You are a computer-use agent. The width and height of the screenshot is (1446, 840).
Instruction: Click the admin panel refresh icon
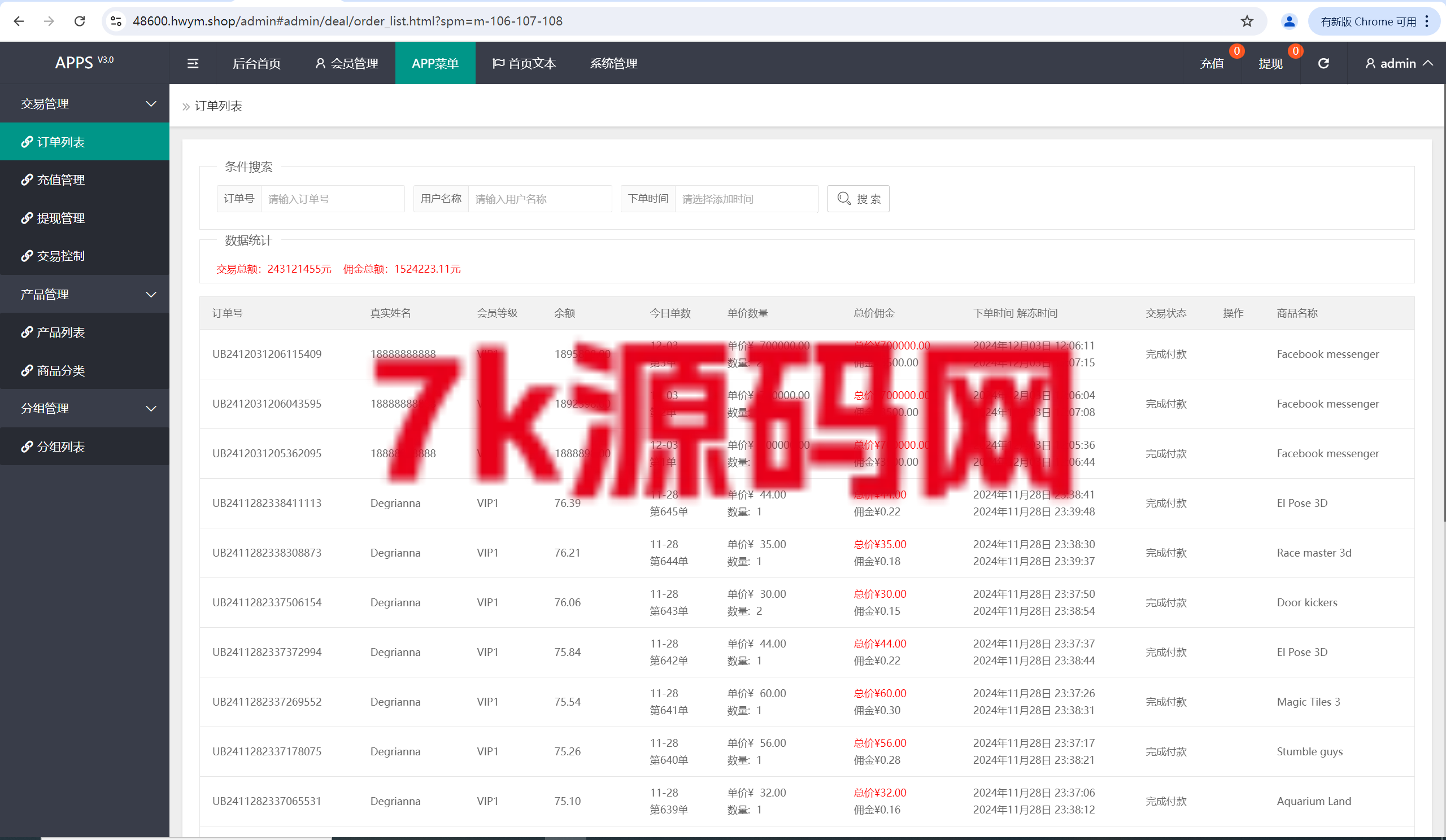pos(1323,63)
